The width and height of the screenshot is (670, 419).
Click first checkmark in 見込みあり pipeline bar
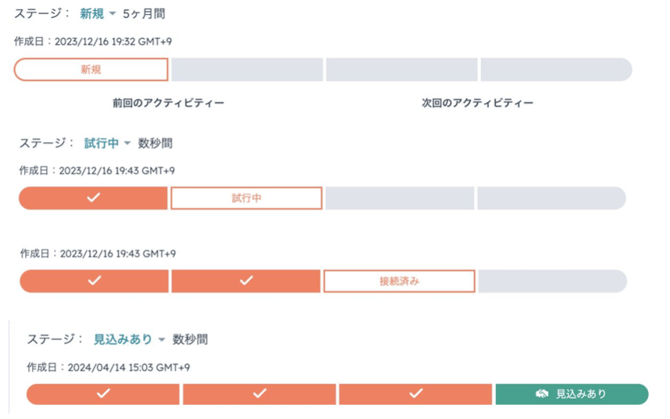(x=103, y=393)
